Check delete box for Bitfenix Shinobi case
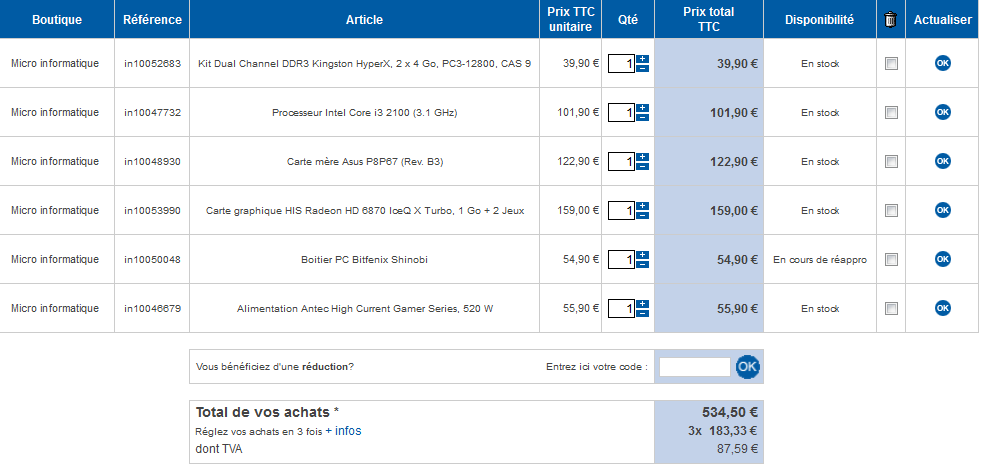This screenshot has width=982, height=465. coord(891,260)
